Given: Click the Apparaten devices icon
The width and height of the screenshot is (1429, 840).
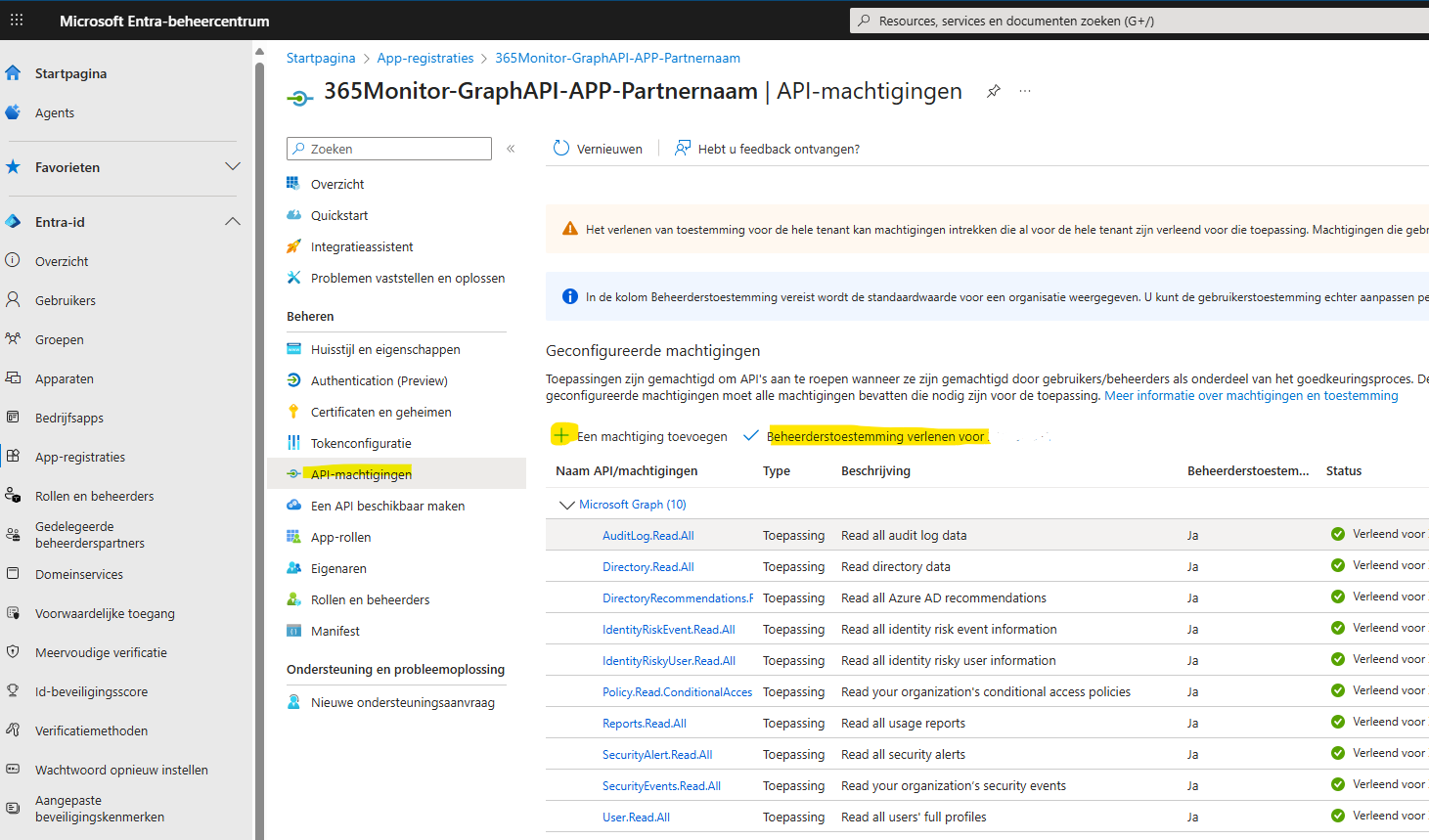Looking at the screenshot, I should tap(13, 377).
